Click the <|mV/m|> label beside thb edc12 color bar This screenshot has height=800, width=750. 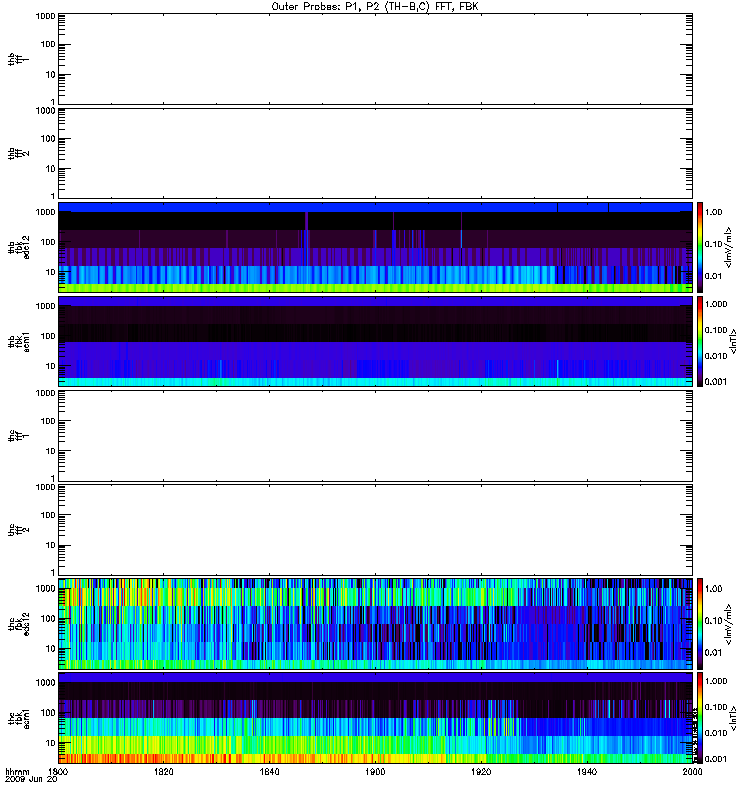729,247
